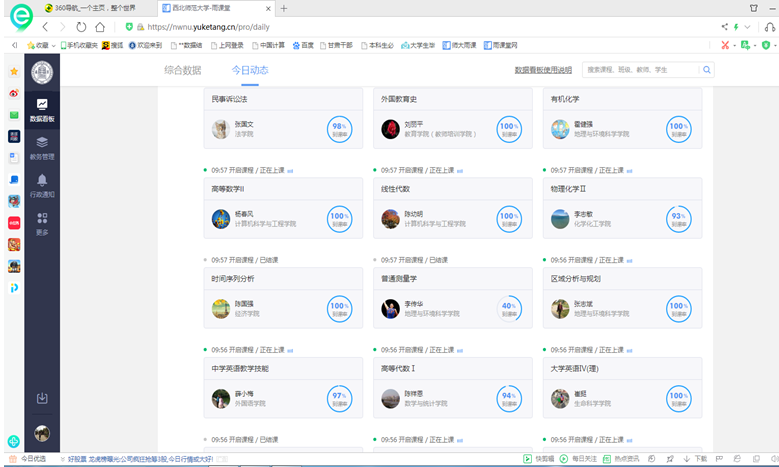This screenshot has width=779, height=467.
Task: Click the browser refresh icon
Action: pyautogui.click(x=81, y=27)
